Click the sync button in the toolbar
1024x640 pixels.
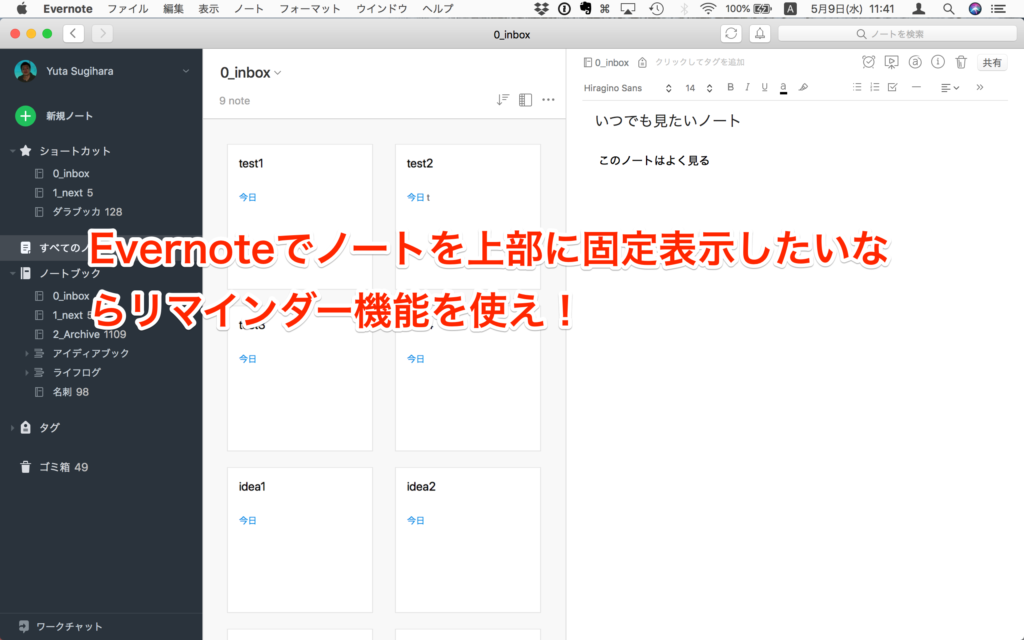tap(731, 34)
